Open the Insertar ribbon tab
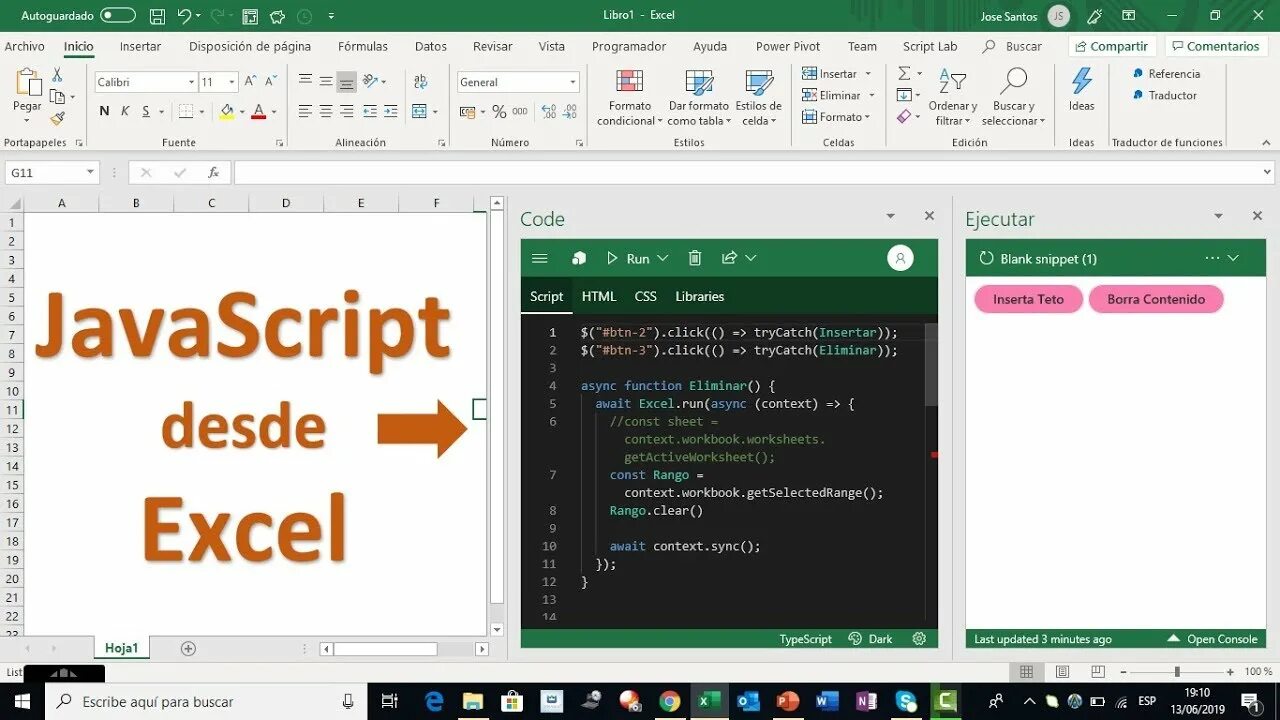Image resolution: width=1280 pixels, height=720 pixels. (x=140, y=46)
